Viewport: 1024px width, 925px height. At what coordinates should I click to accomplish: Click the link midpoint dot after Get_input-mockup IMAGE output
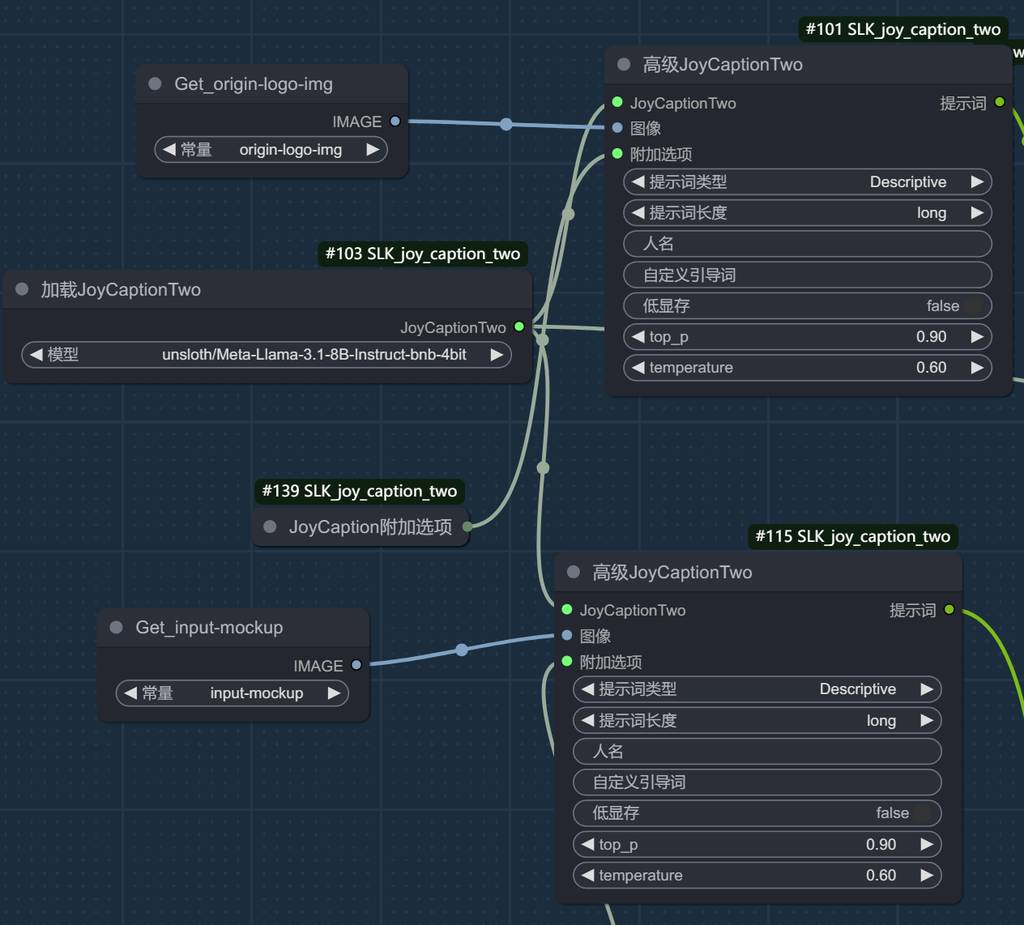coord(462,650)
